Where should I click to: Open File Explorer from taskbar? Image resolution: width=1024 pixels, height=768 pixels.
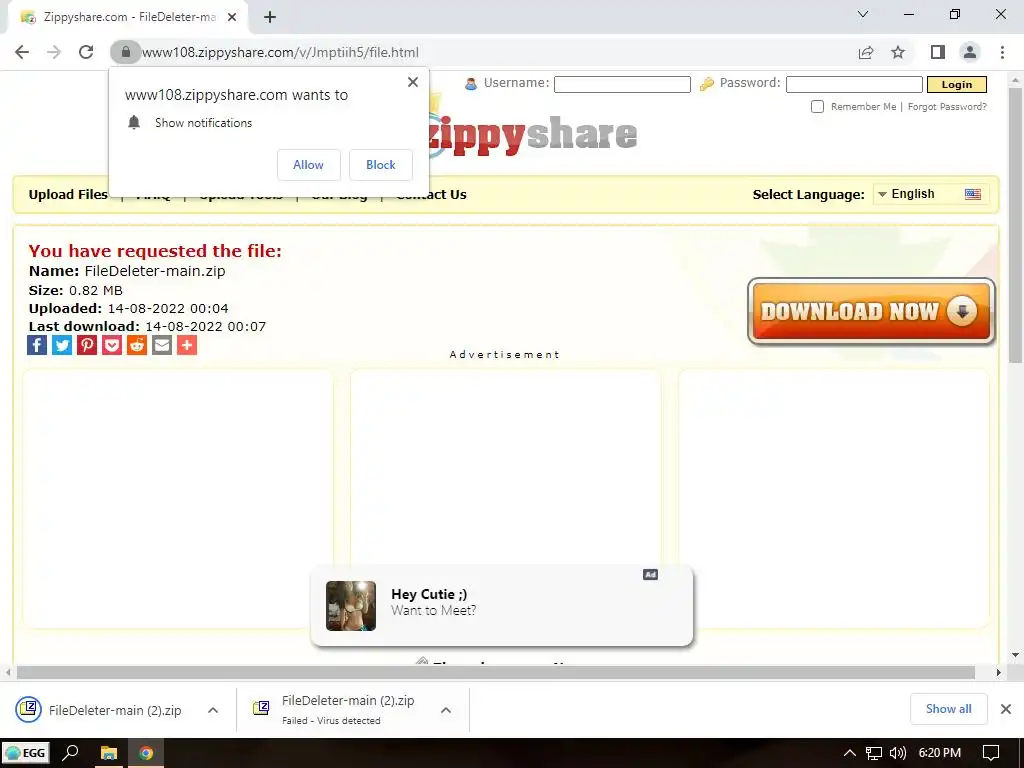(x=108, y=753)
